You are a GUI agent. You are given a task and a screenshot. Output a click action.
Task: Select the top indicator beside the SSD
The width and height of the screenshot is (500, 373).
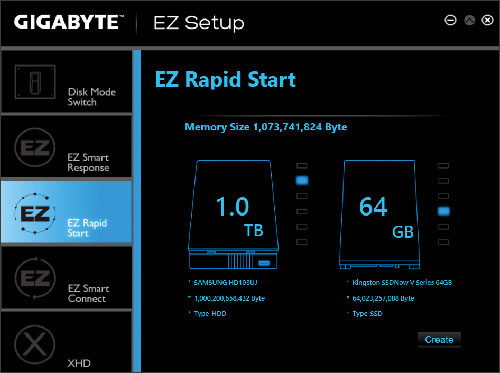[x=443, y=166]
